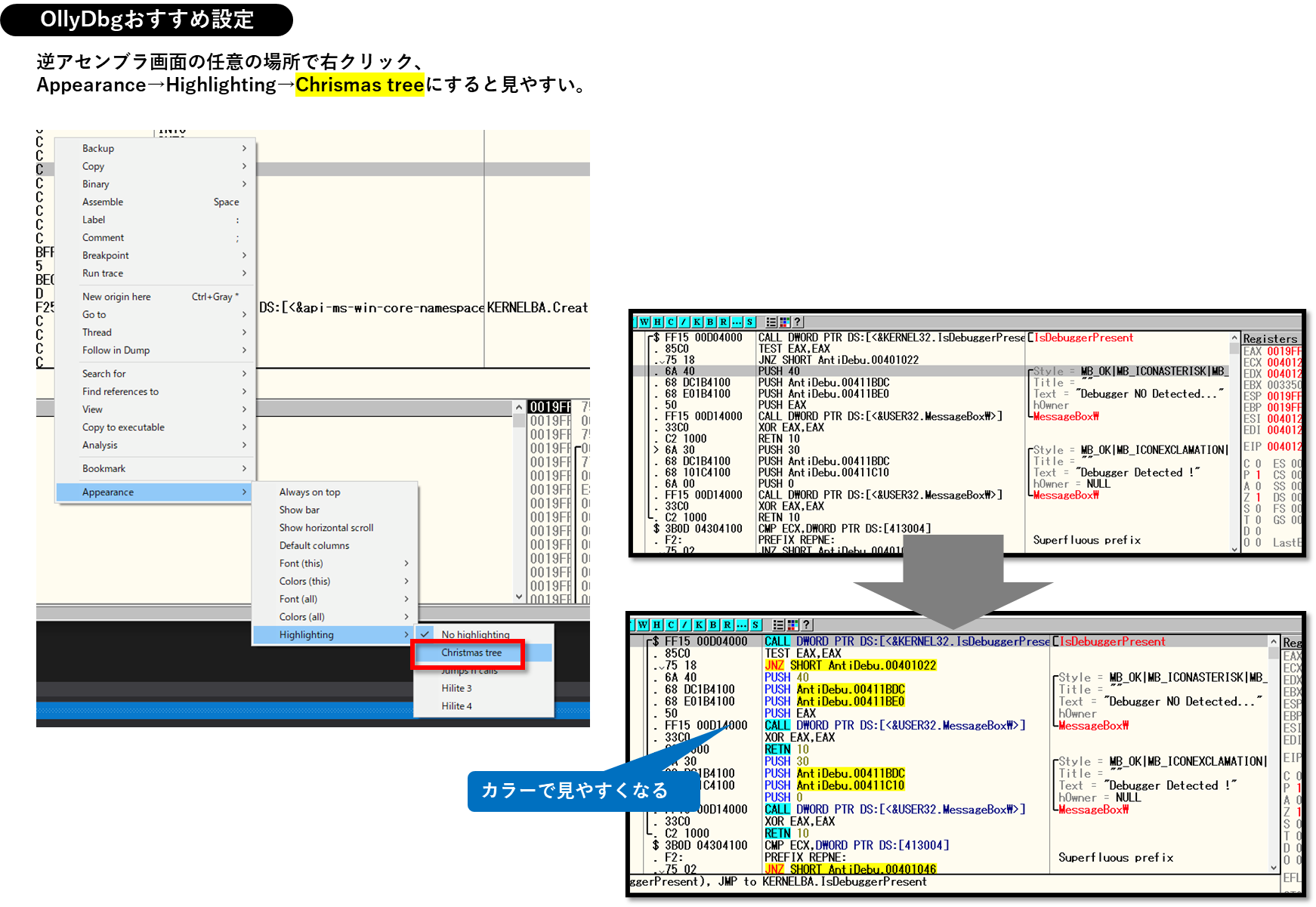Click scroll-up arrow of stack pane scrollbar
The height and width of the screenshot is (907, 1316).
[x=519, y=408]
